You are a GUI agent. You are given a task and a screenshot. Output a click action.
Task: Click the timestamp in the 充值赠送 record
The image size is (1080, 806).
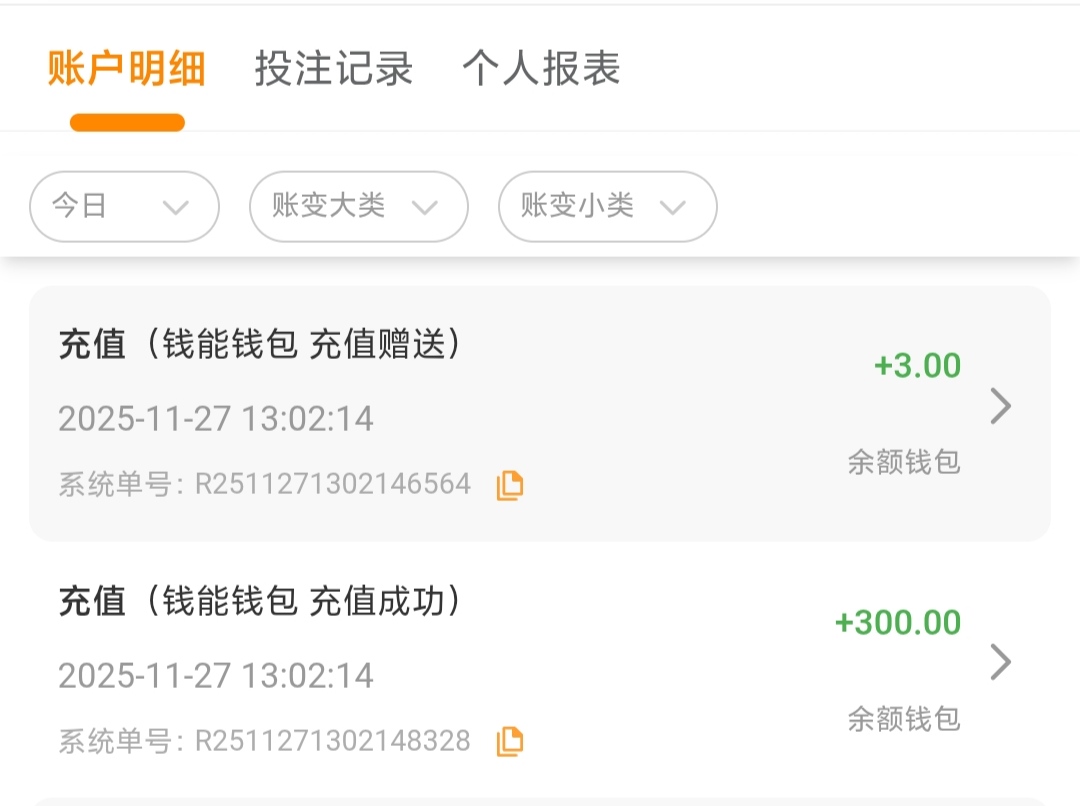point(216,418)
